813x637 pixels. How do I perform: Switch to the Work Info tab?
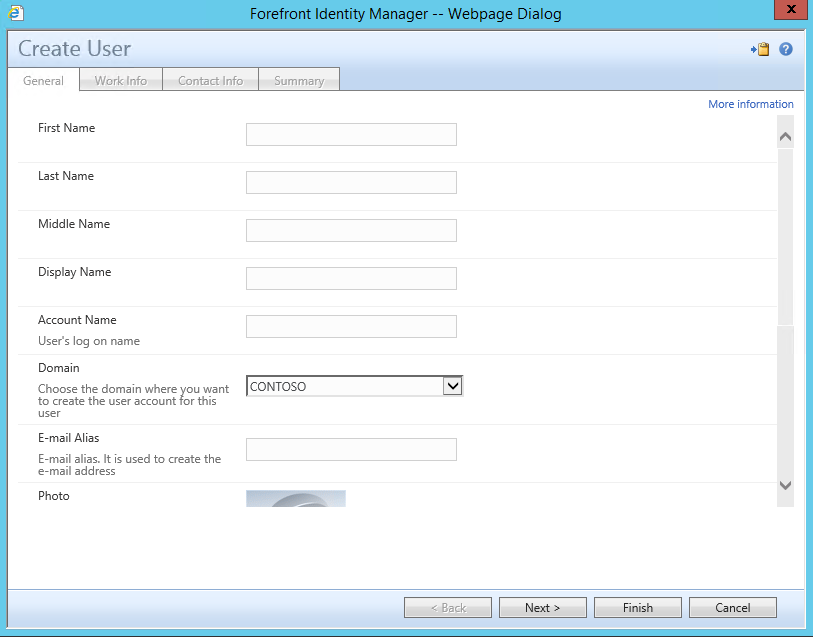click(121, 80)
